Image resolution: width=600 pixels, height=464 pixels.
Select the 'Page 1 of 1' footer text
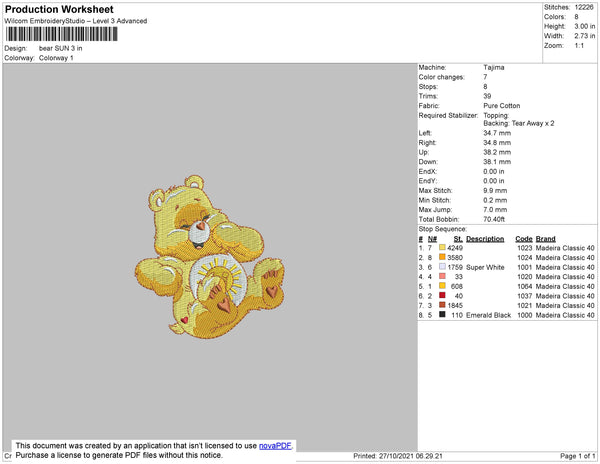[578, 456]
